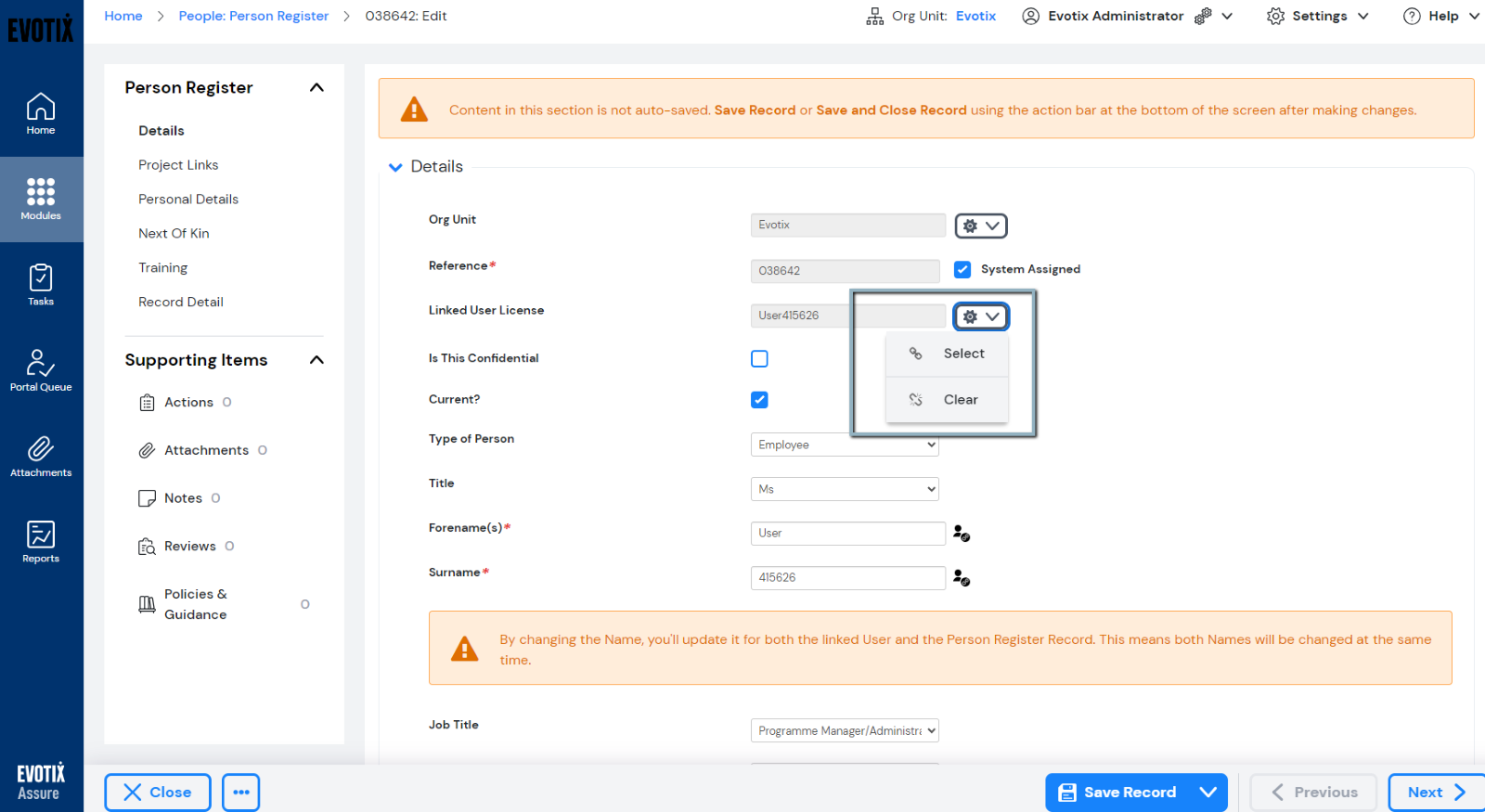The image size is (1485, 812).
Task: Open the Help menu chevron
Action: (x=1474, y=16)
